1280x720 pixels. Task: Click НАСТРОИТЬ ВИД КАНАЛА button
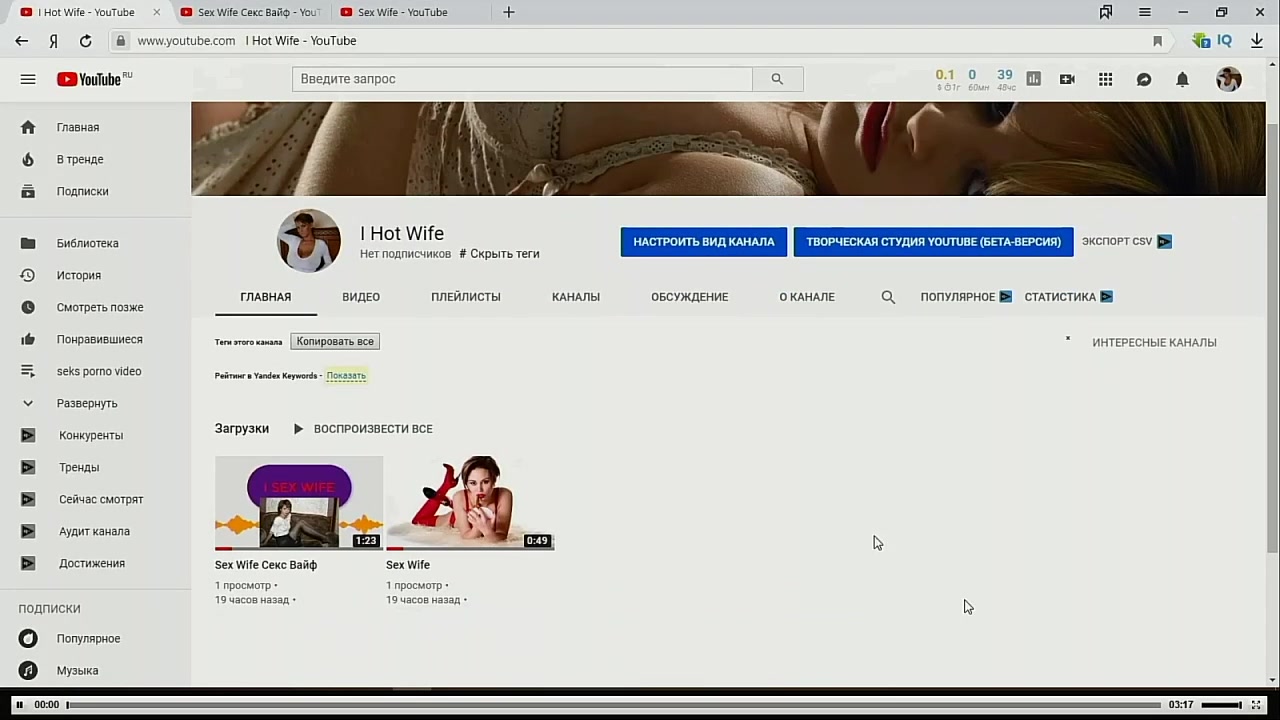(x=704, y=242)
